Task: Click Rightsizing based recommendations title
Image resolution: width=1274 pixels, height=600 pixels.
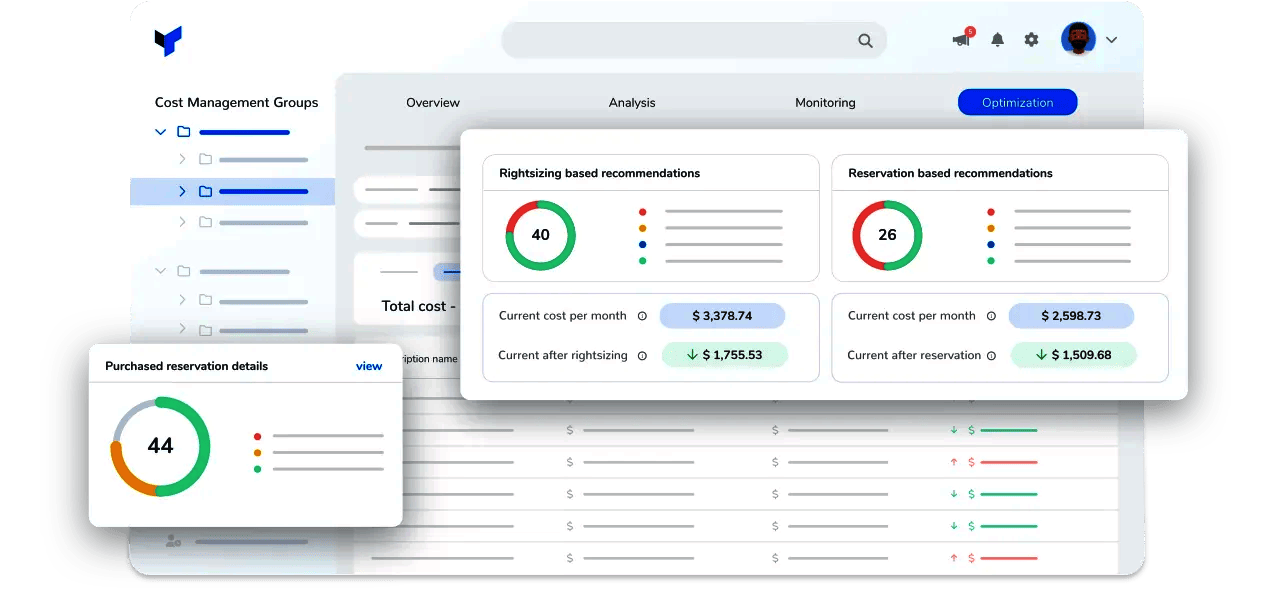Action: pyautogui.click(x=599, y=173)
